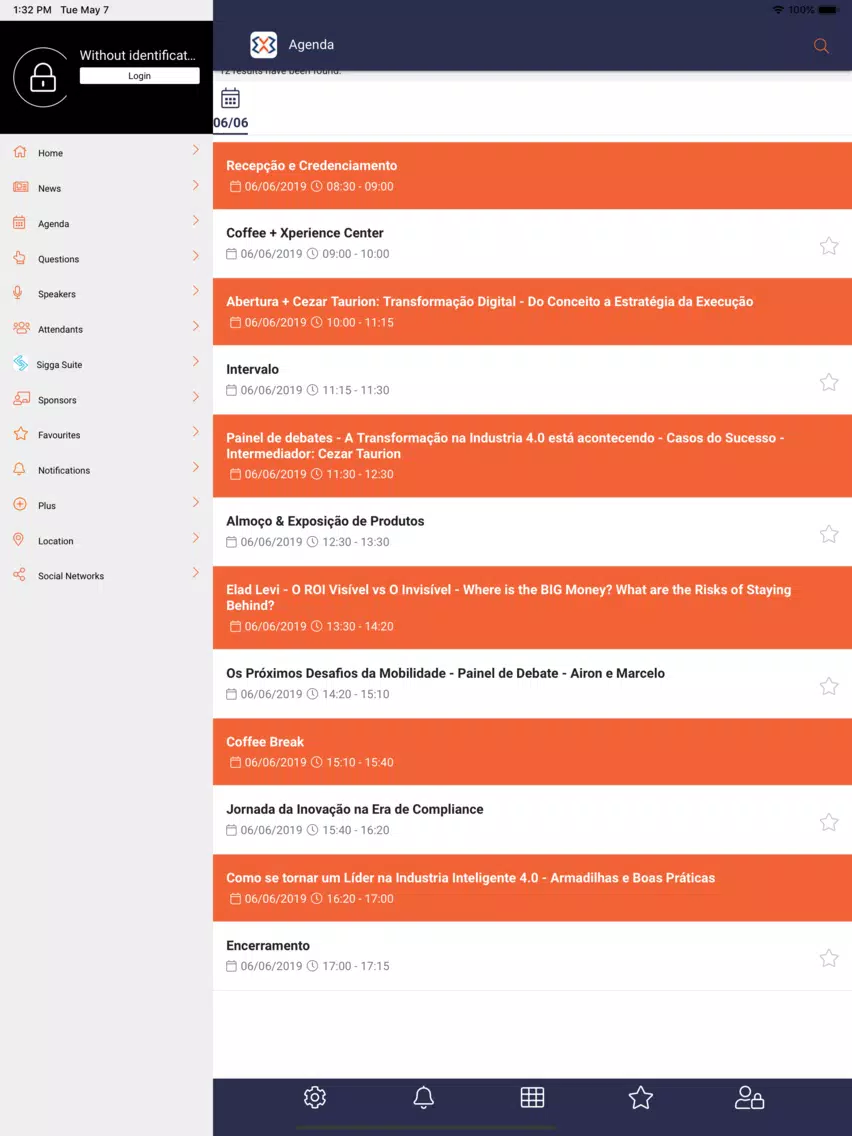Expand Sponsors chevron arrow
This screenshot has width=852, height=1136.
coord(196,396)
